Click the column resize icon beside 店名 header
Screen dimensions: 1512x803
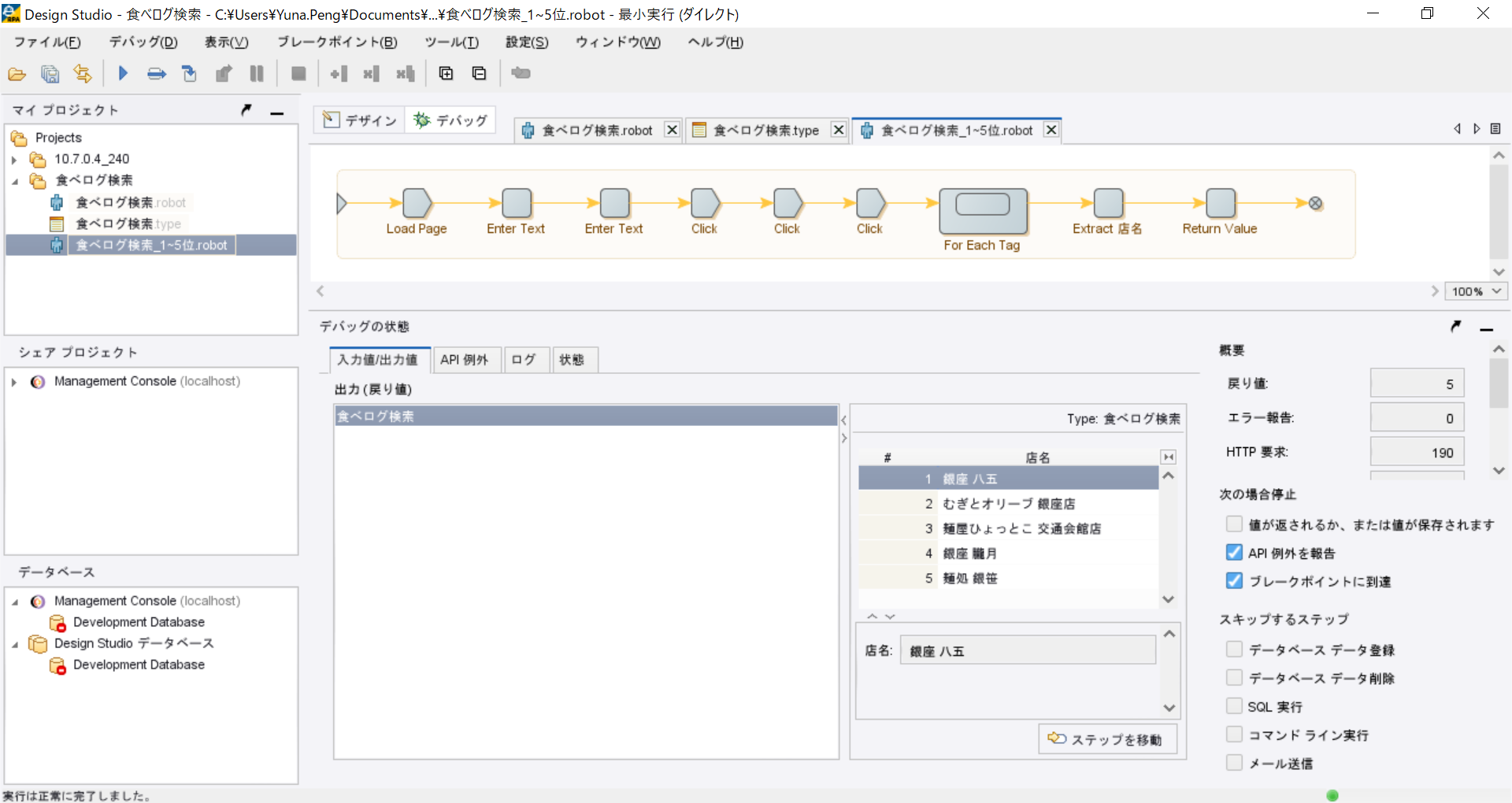pos(1169,457)
